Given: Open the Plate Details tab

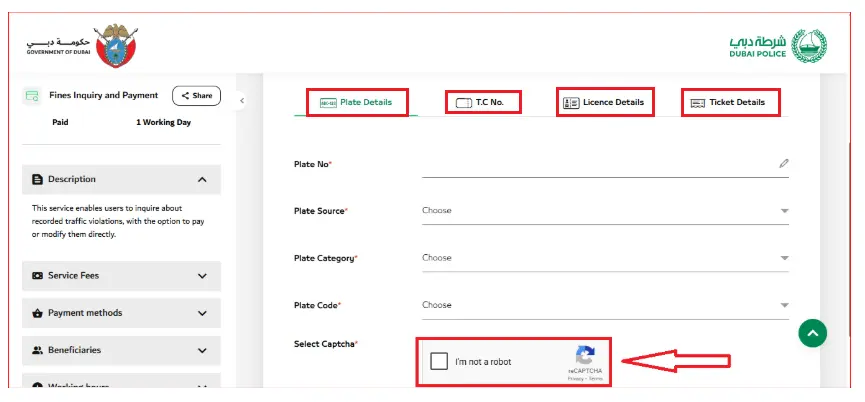Looking at the screenshot, I should pyautogui.click(x=356, y=102).
